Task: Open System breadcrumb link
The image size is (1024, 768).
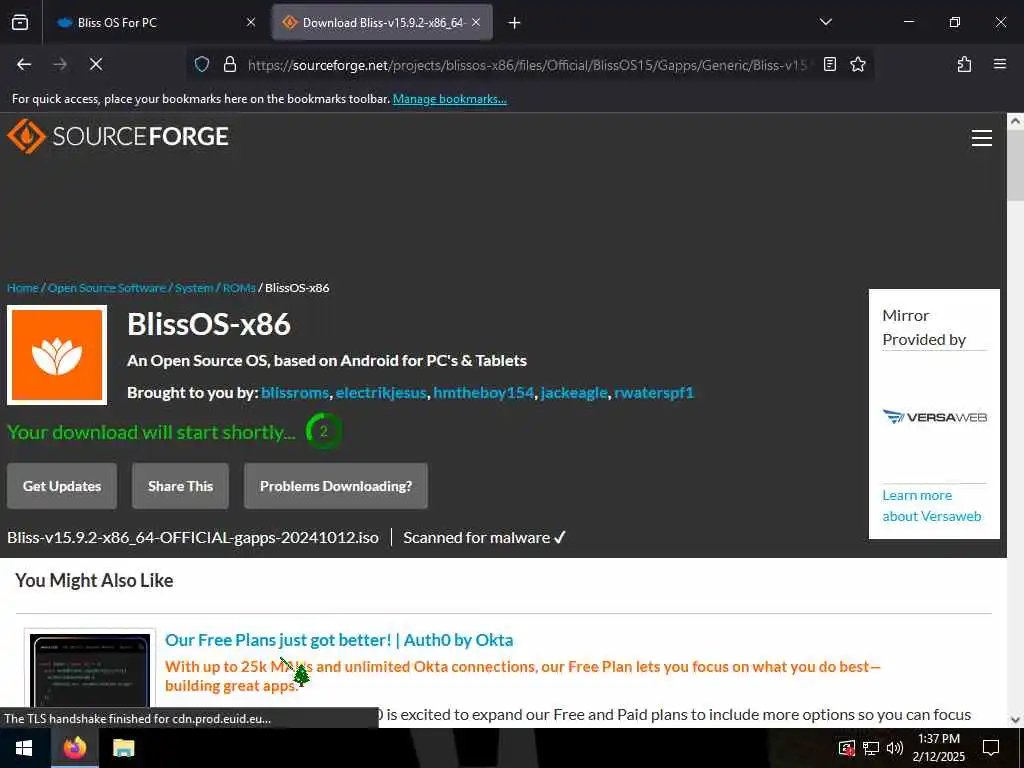Action: (194, 288)
